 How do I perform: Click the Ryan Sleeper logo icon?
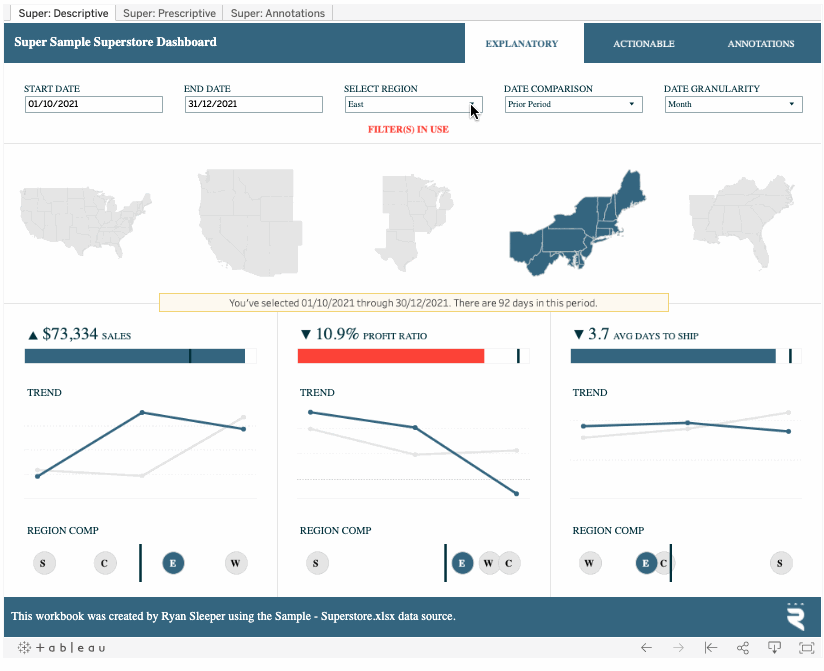click(796, 615)
